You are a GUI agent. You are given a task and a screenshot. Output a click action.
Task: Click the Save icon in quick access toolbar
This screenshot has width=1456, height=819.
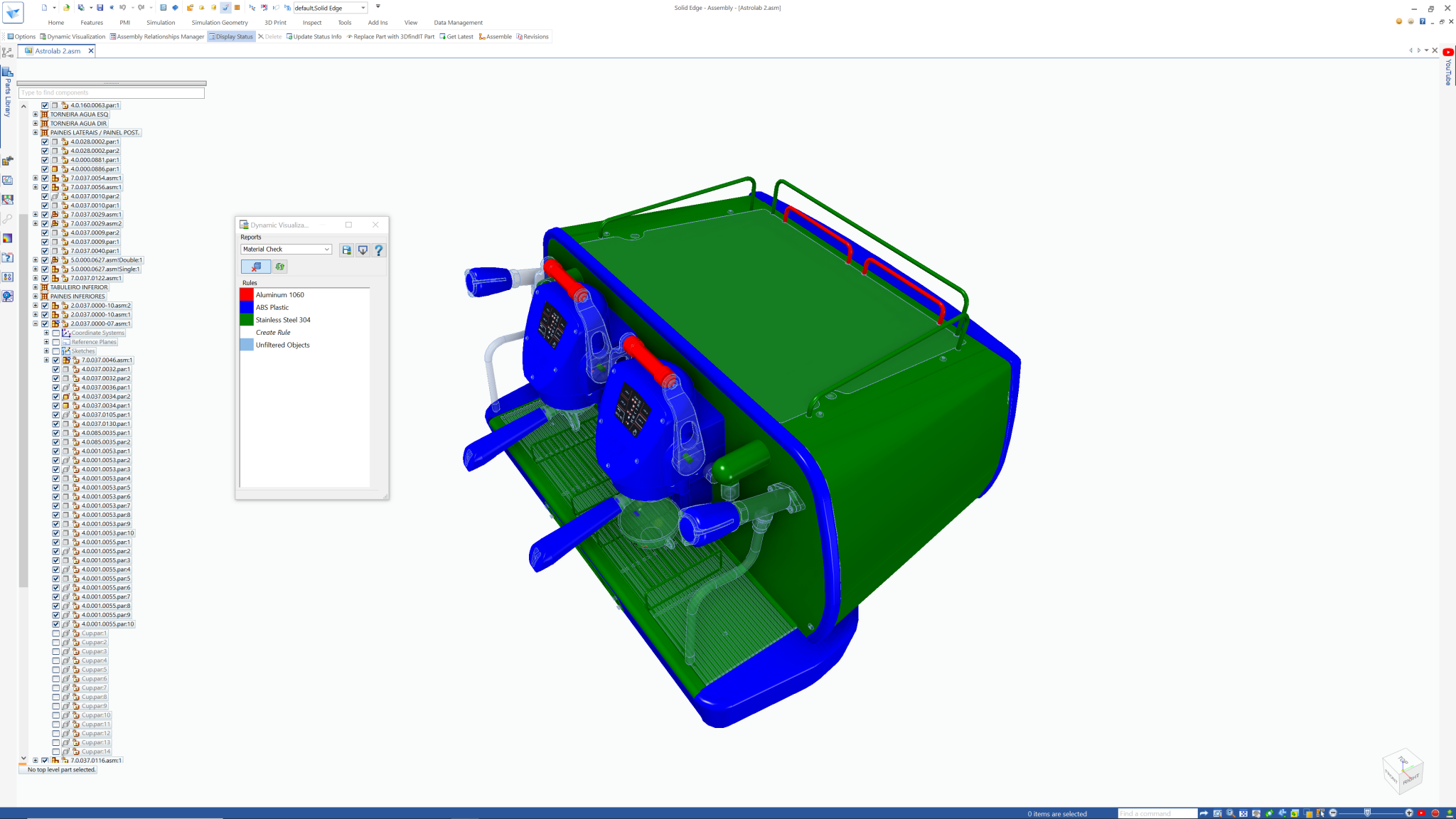click(x=100, y=8)
